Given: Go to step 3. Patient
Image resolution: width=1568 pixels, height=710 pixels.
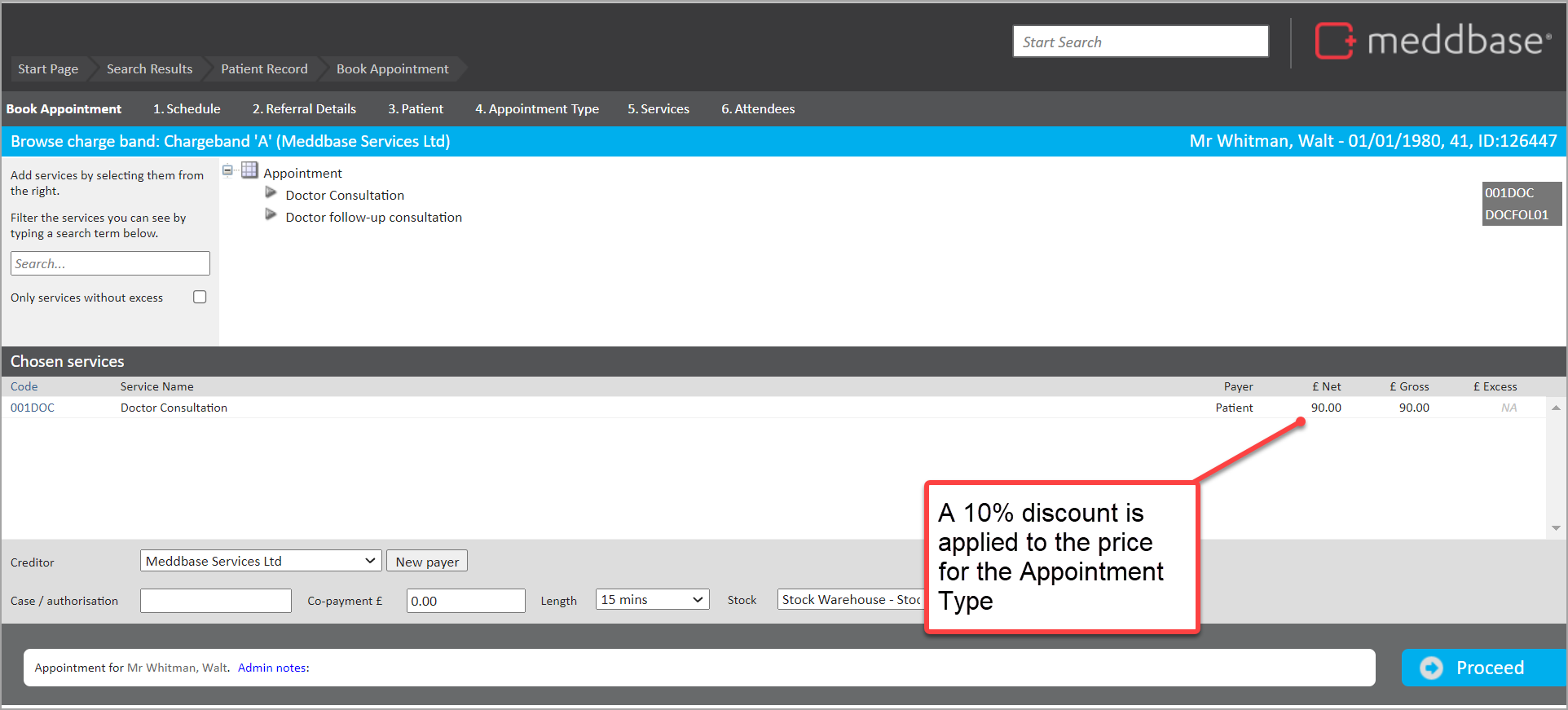Looking at the screenshot, I should [416, 109].
